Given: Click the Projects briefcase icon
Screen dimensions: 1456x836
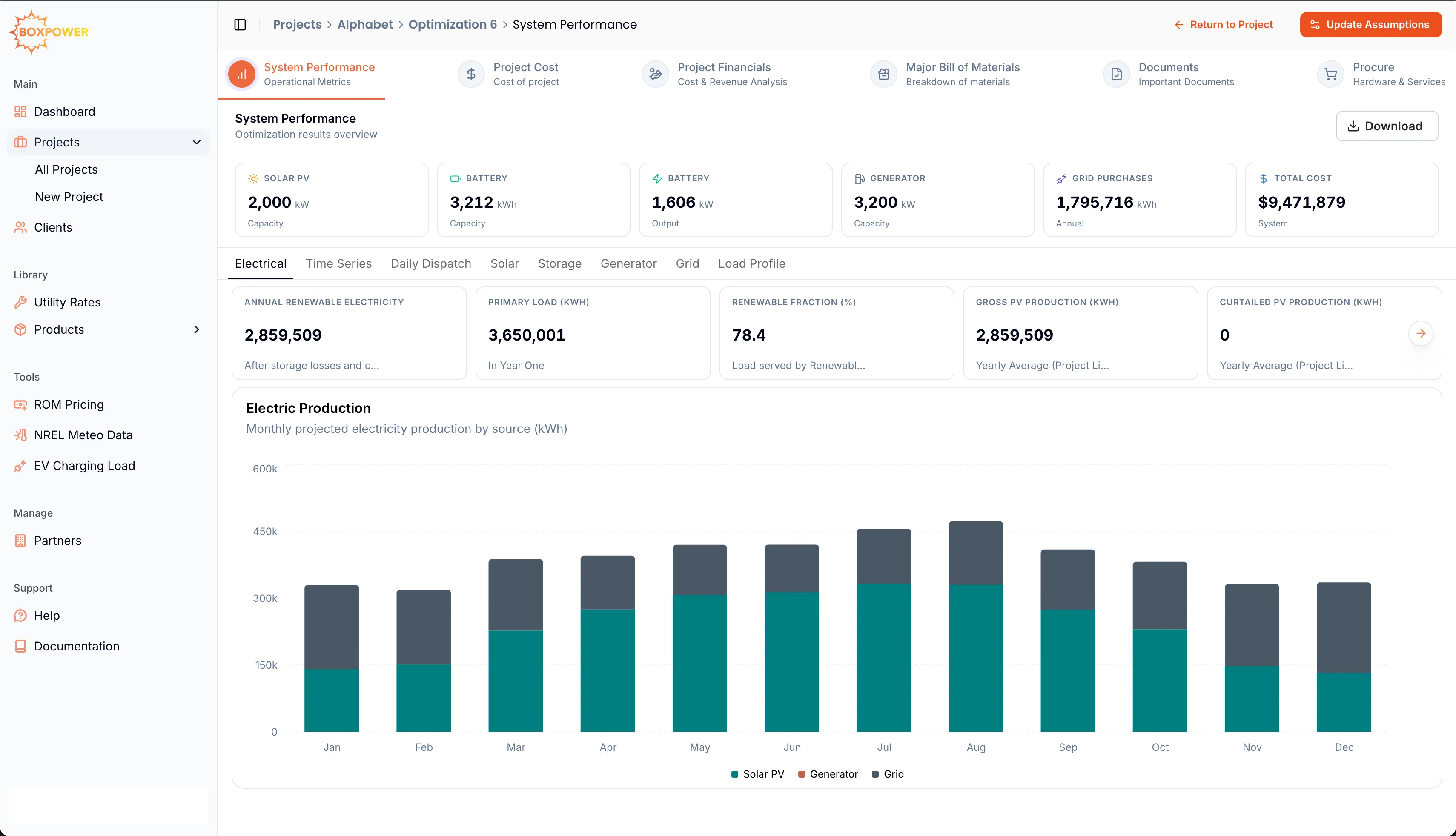Looking at the screenshot, I should tap(20, 142).
